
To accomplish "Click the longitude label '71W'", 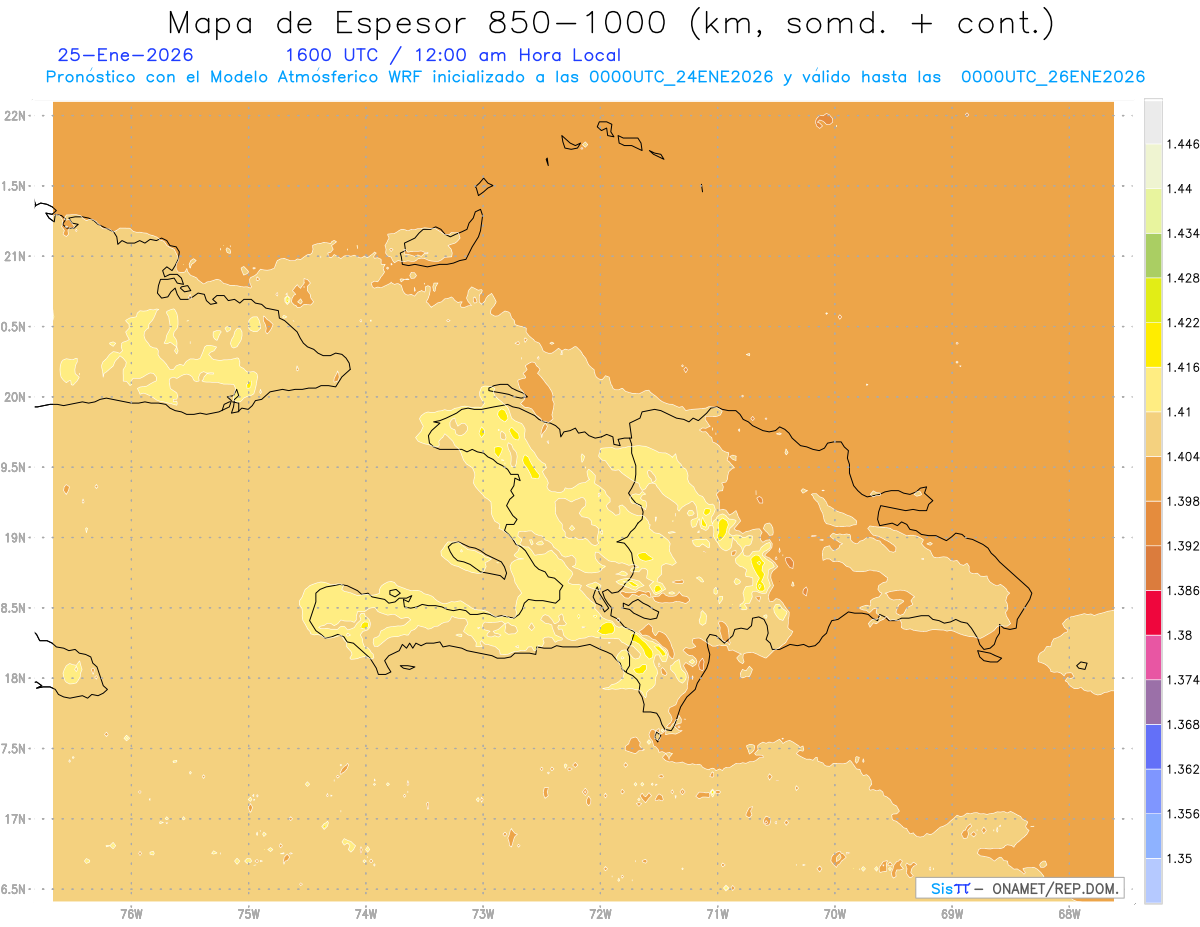I will pos(717,914).
